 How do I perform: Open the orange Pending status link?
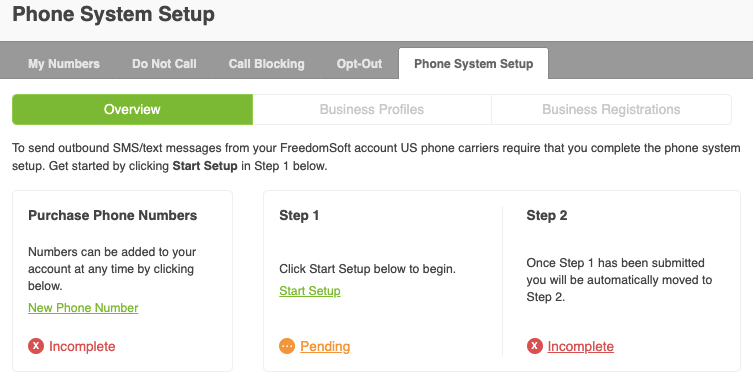click(325, 346)
